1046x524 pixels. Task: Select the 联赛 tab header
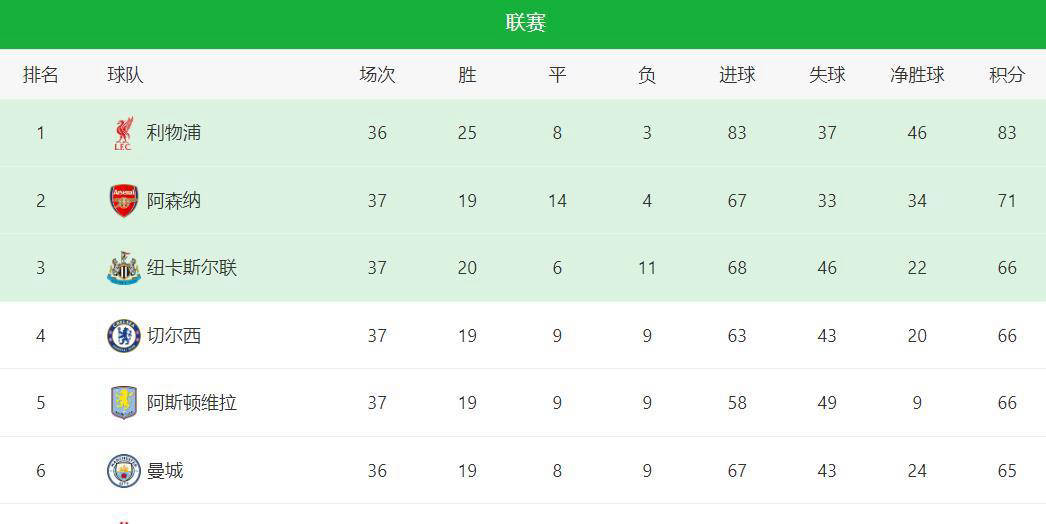pos(526,23)
